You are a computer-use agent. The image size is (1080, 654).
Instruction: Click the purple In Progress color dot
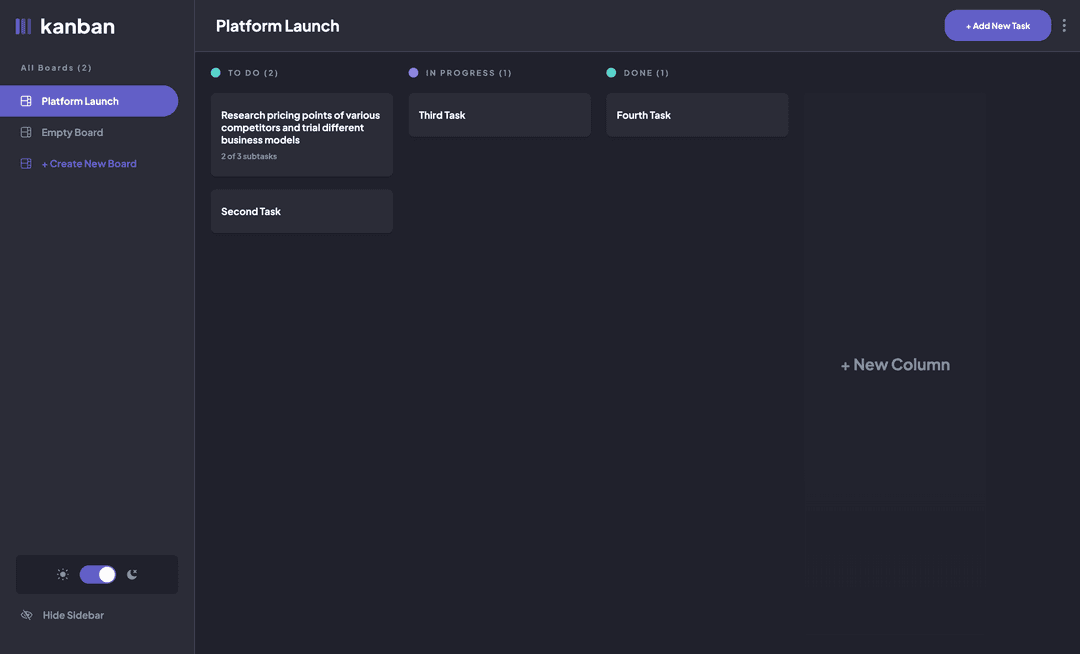click(414, 73)
